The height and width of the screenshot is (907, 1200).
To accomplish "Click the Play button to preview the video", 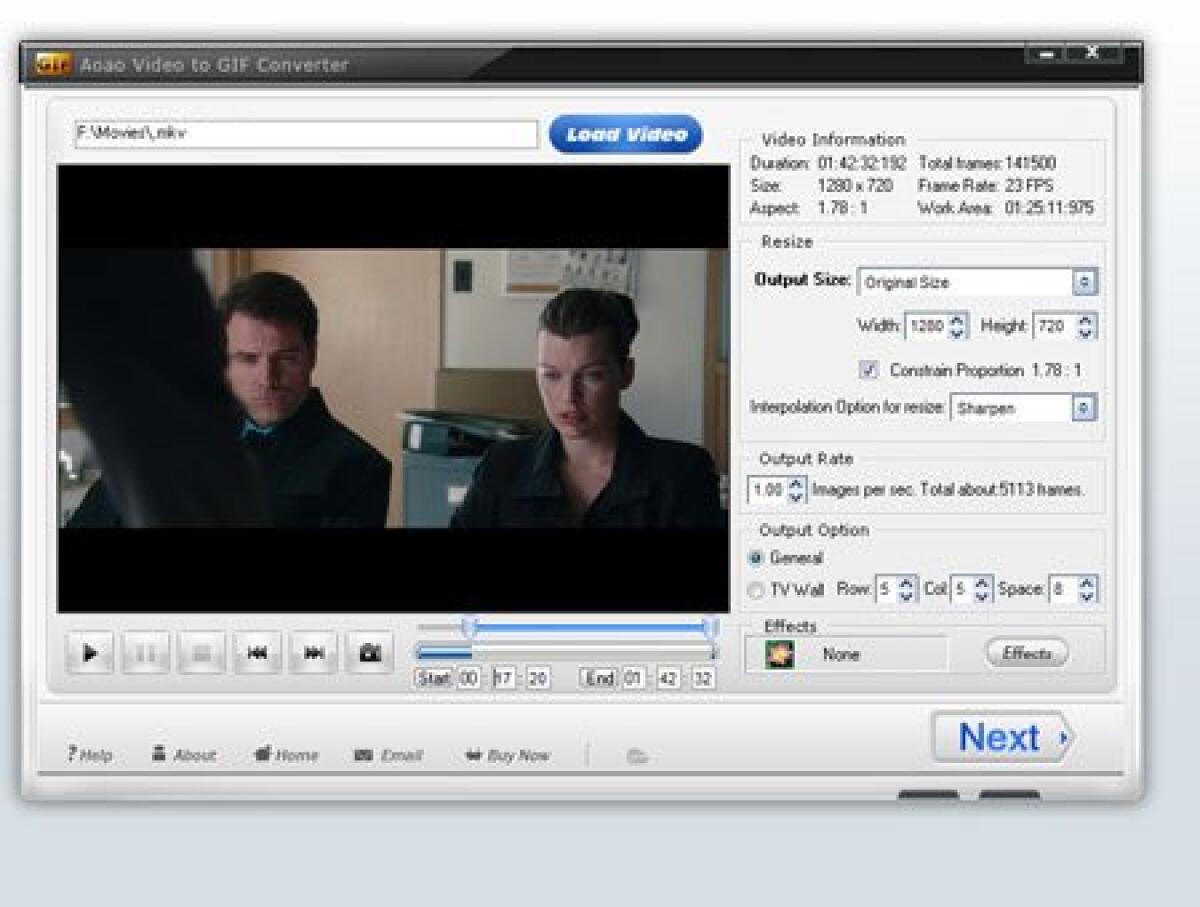I will click(x=90, y=652).
